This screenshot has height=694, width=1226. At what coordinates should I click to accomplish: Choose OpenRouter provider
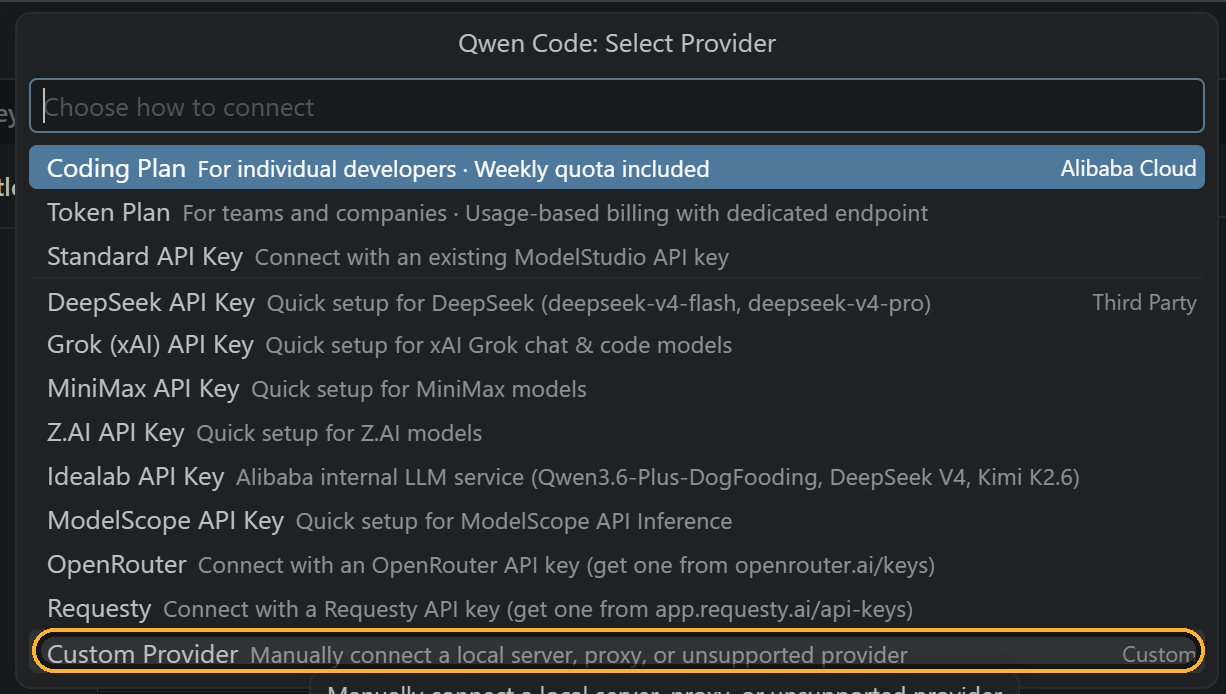coord(616,565)
